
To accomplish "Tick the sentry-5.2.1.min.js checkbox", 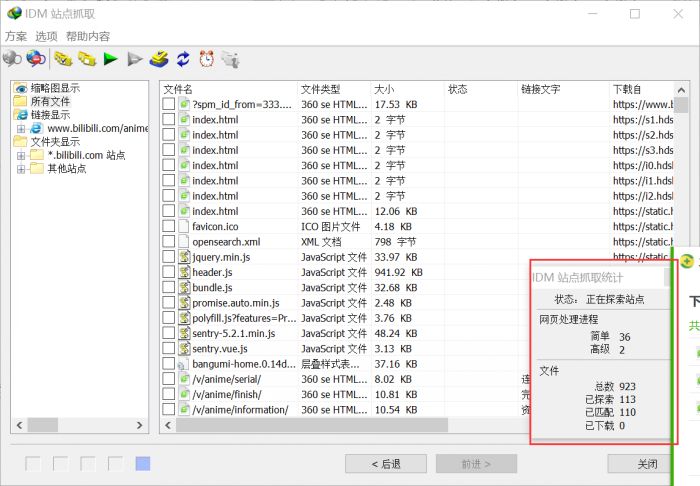I will pos(169,333).
